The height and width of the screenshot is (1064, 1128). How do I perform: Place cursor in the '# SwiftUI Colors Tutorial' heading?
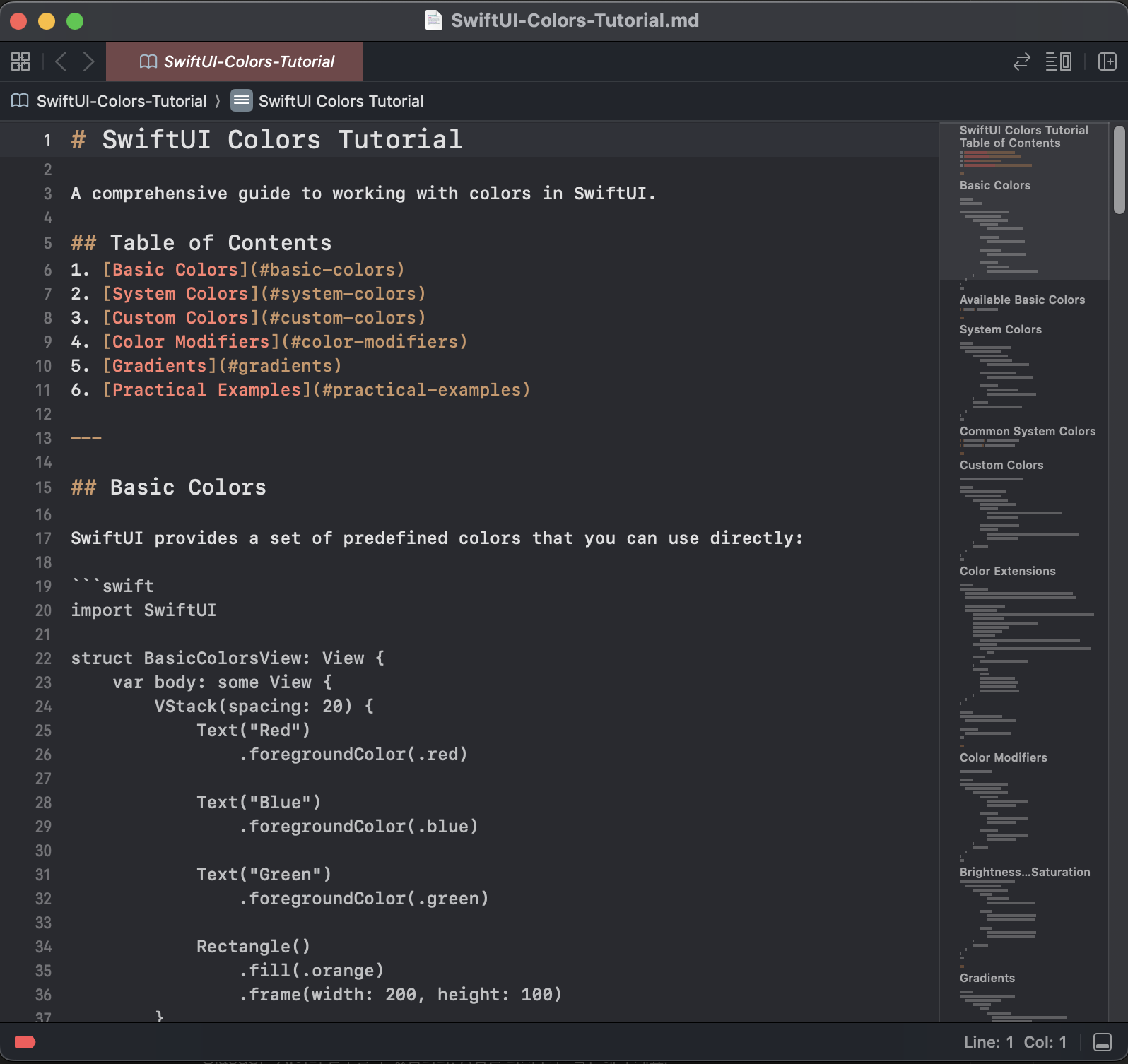click(x=267, y=139)
